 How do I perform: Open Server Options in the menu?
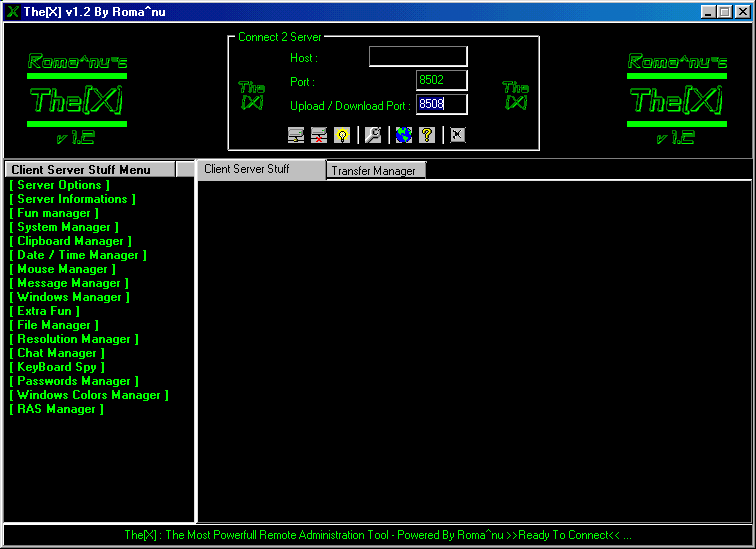point(60,185)
